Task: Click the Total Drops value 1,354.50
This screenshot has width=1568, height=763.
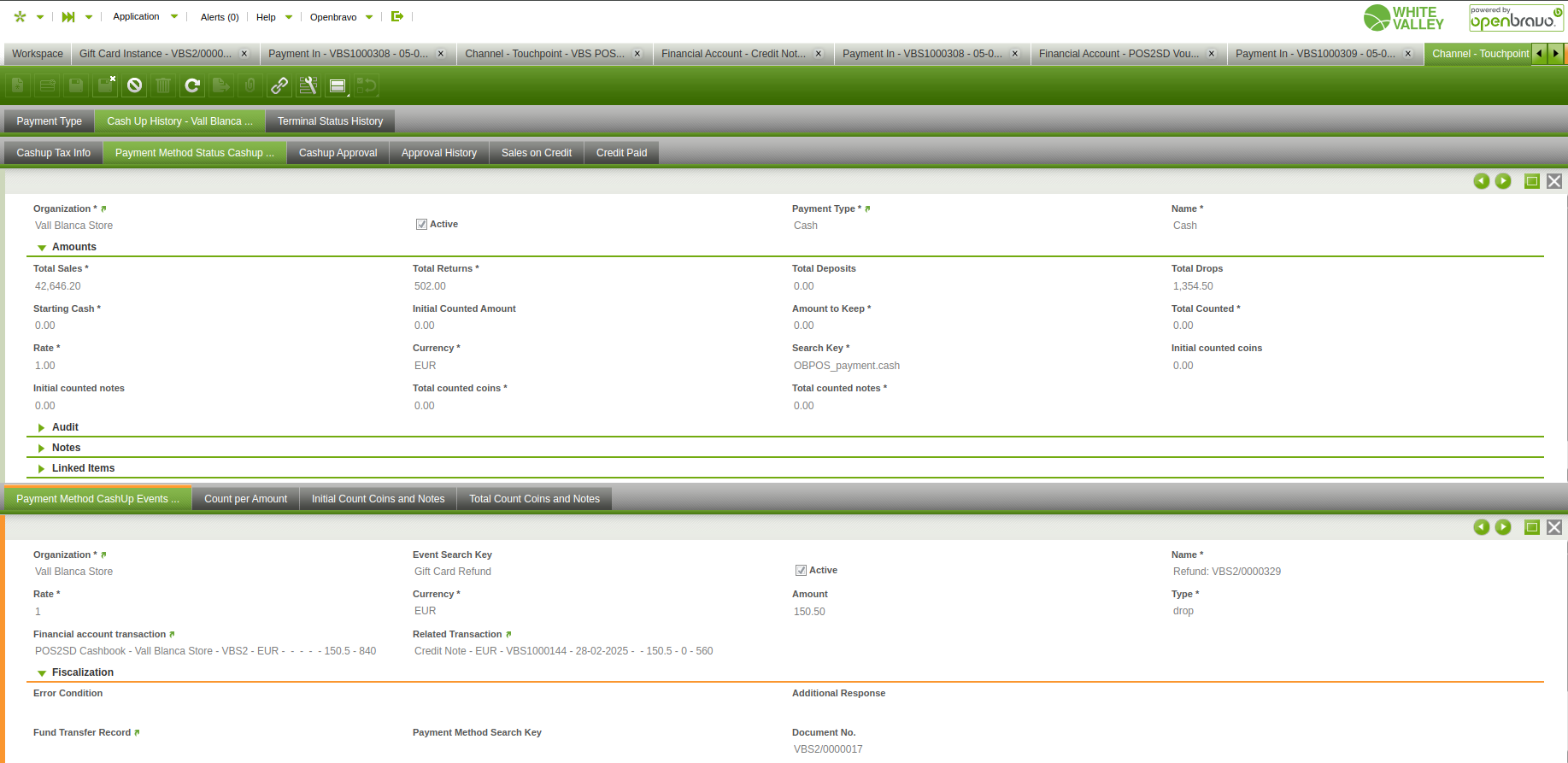Action: [1193, 286]
